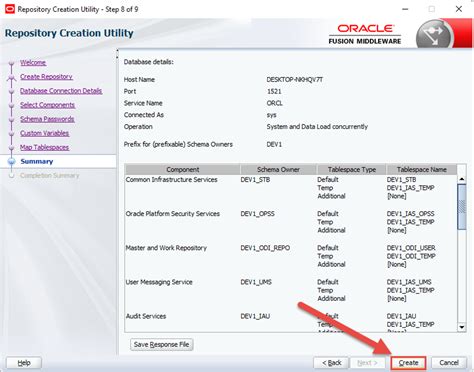The image size is (474, 372).
Task: Select Audit Services row
Action: (291, 322)
